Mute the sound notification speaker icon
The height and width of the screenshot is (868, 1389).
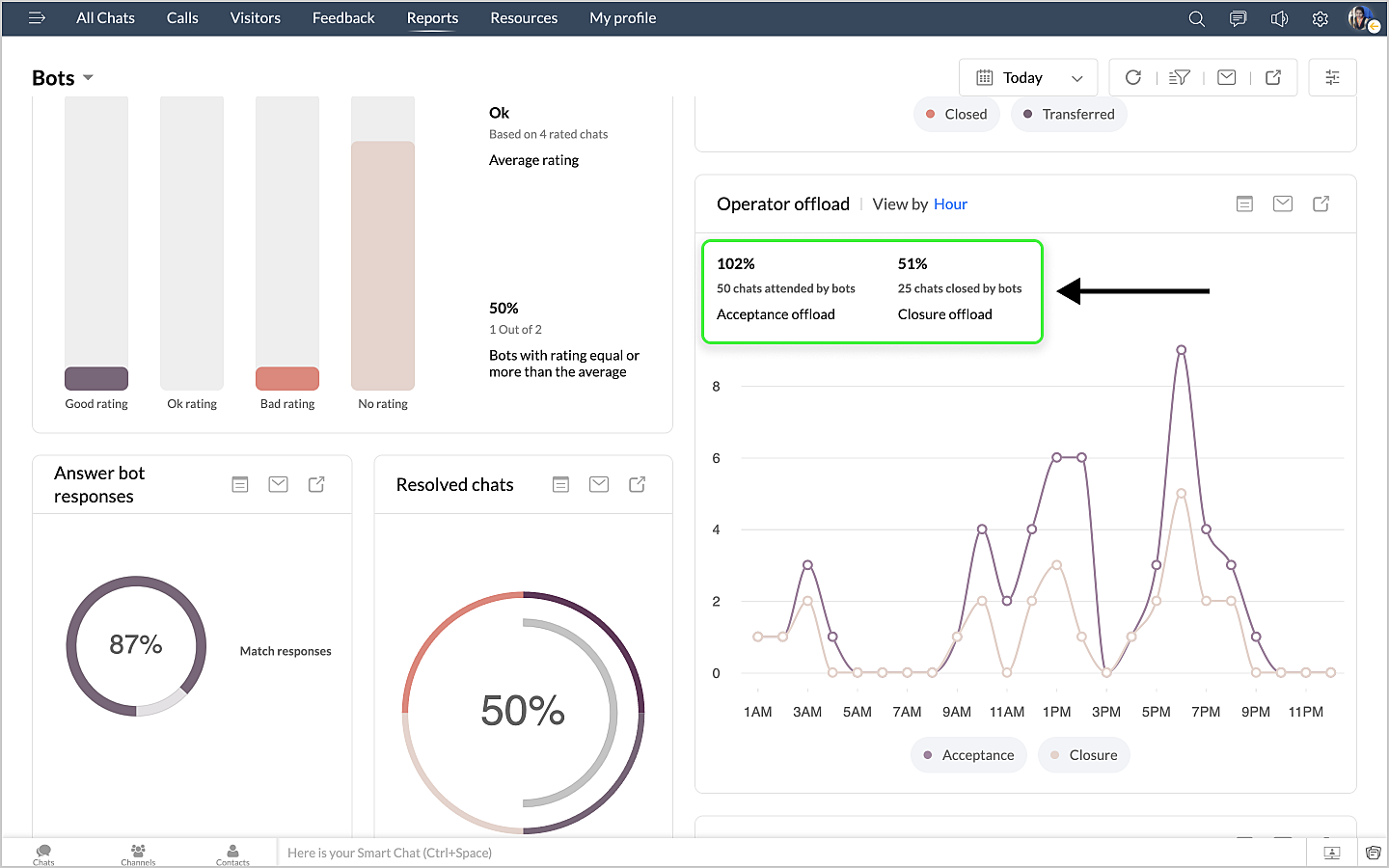[1279, 18]
